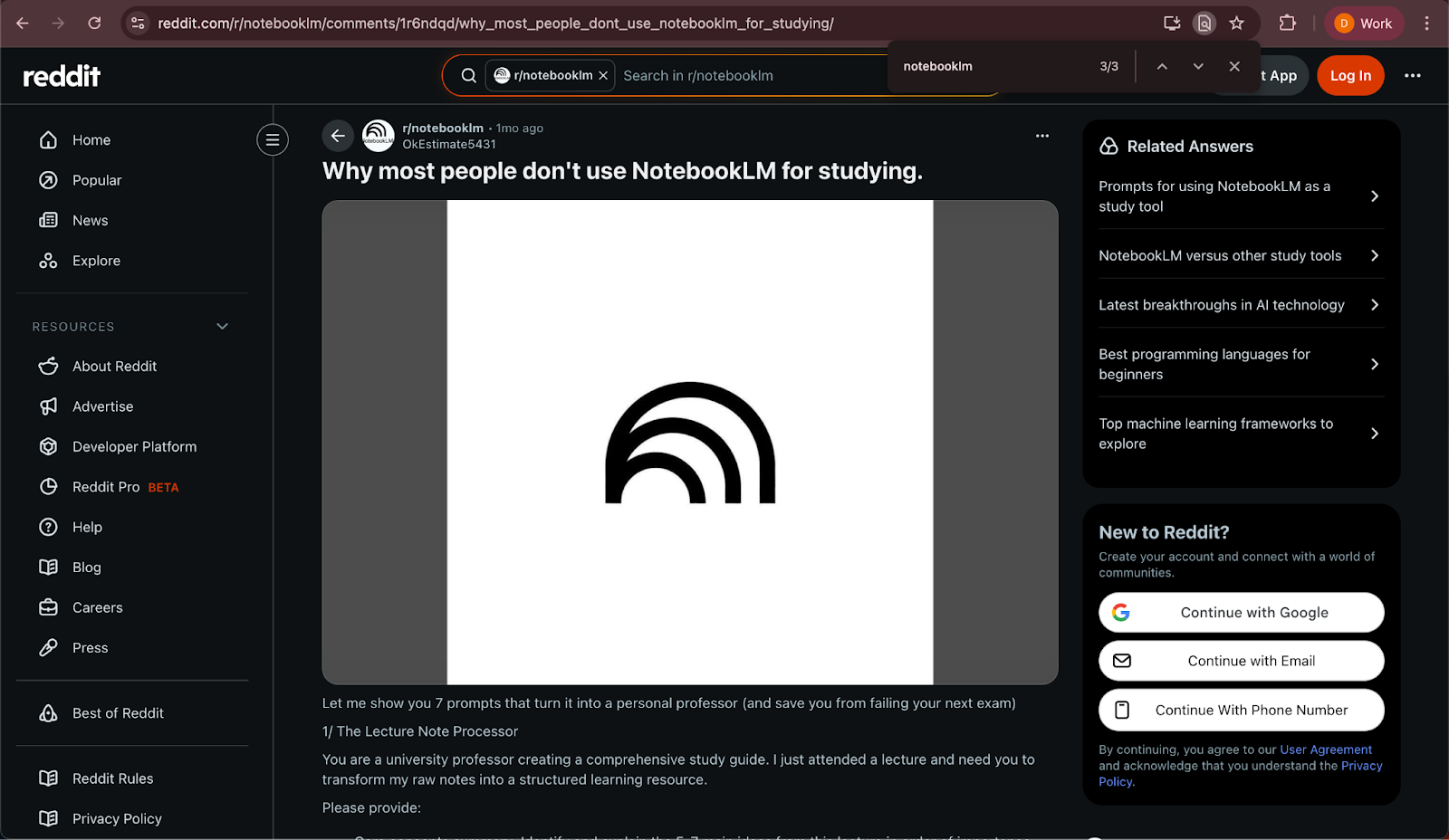This screenshot has width=1449, height=840.
Task: Open the browser extensions puzzle icon
Action: point(1287,24)
